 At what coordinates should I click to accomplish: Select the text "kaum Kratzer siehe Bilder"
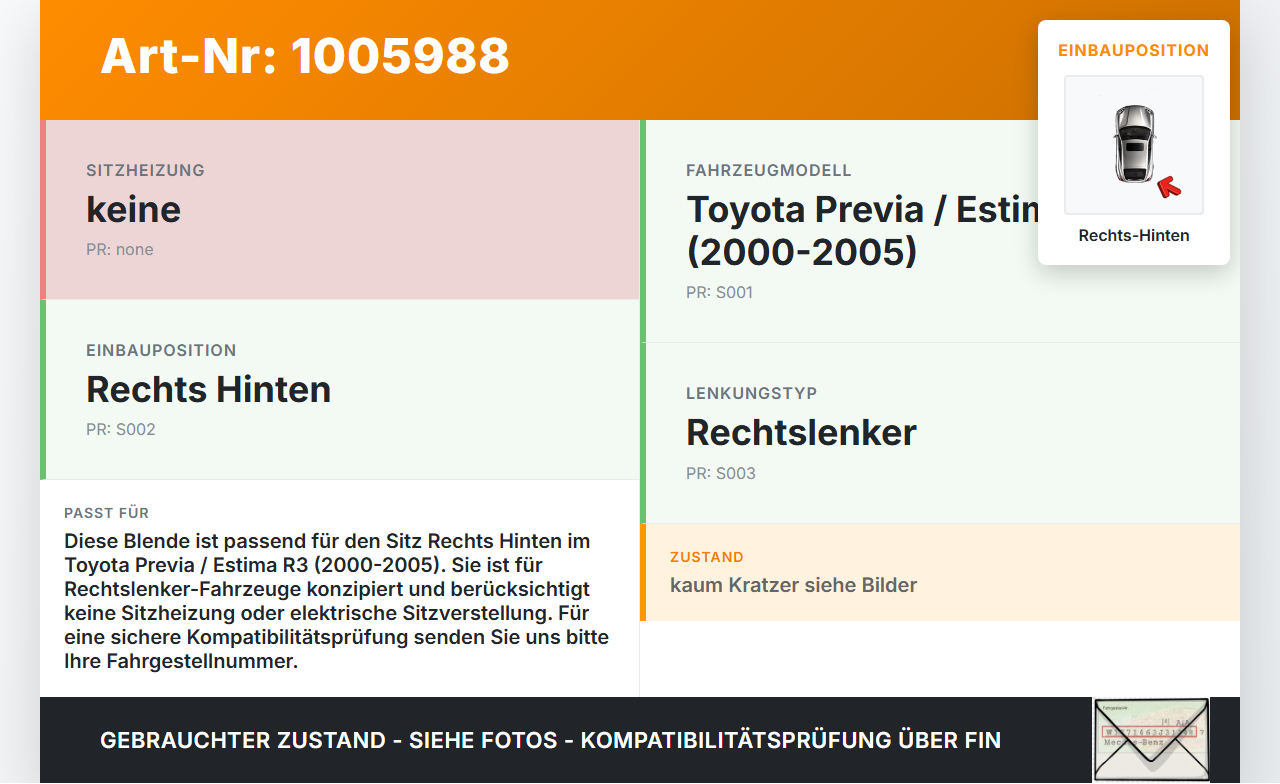(793, 585)
